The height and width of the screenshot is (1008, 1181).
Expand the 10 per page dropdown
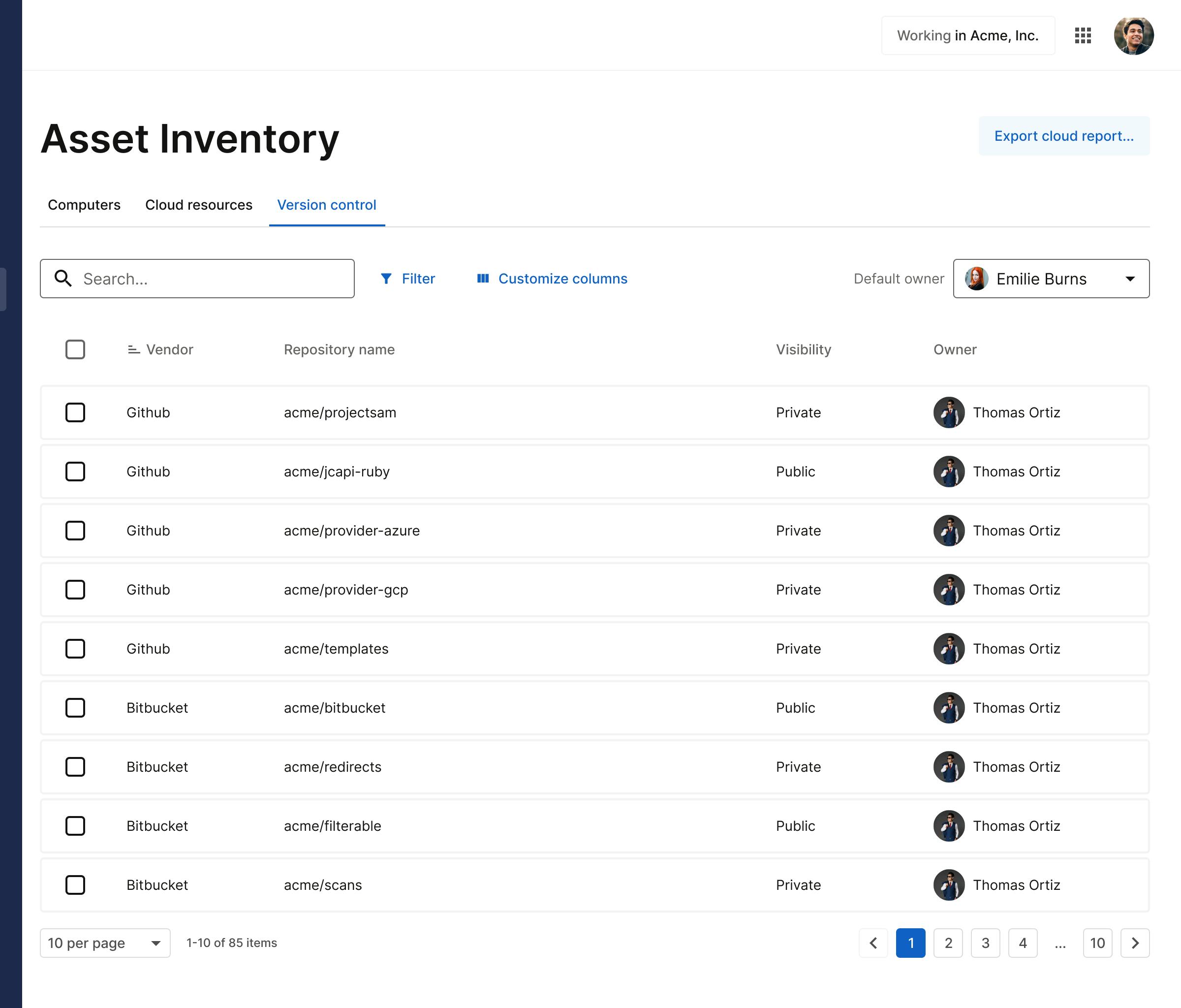[105, 943]
